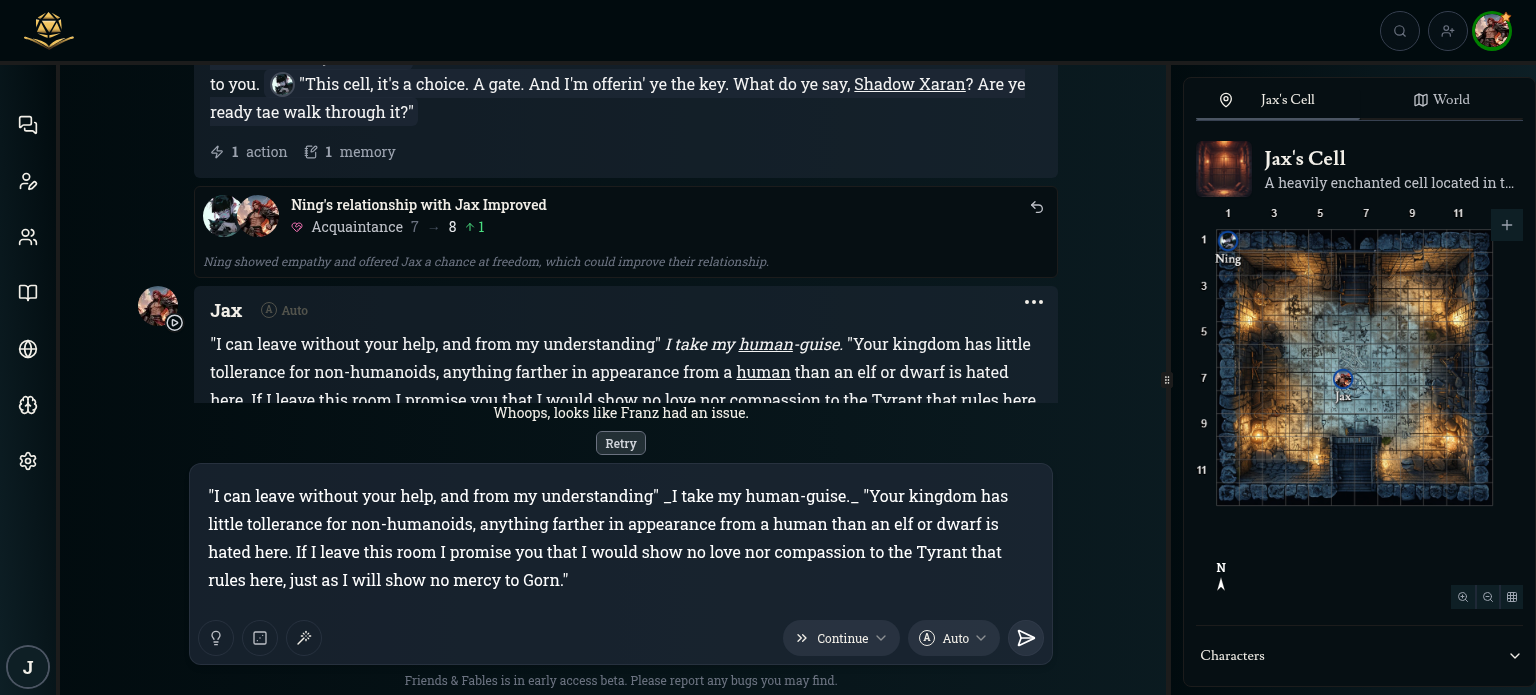Click the Retry button
This screenshot has height=695, width=1536.
[x=621, y=443]
